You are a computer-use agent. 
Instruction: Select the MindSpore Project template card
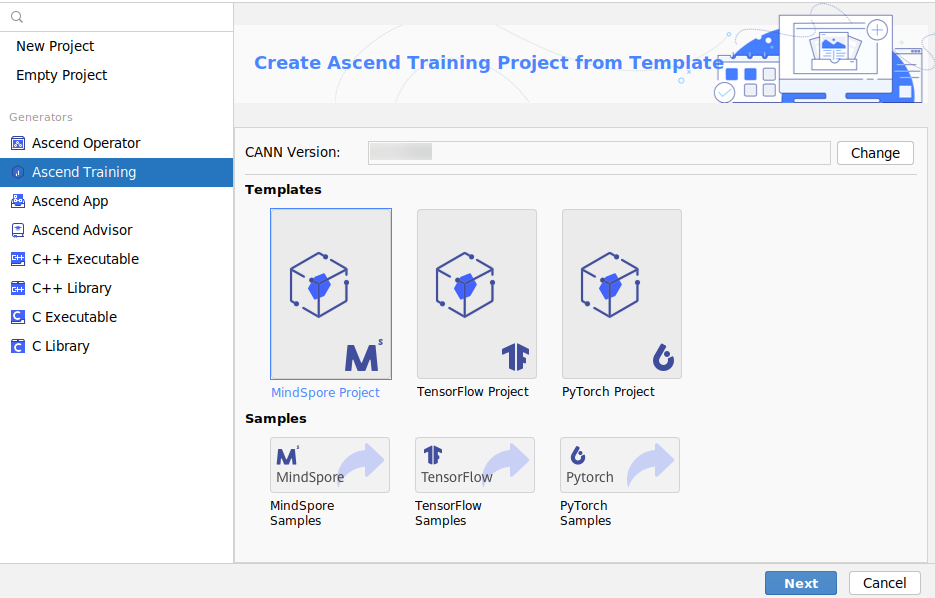[331, 294]
